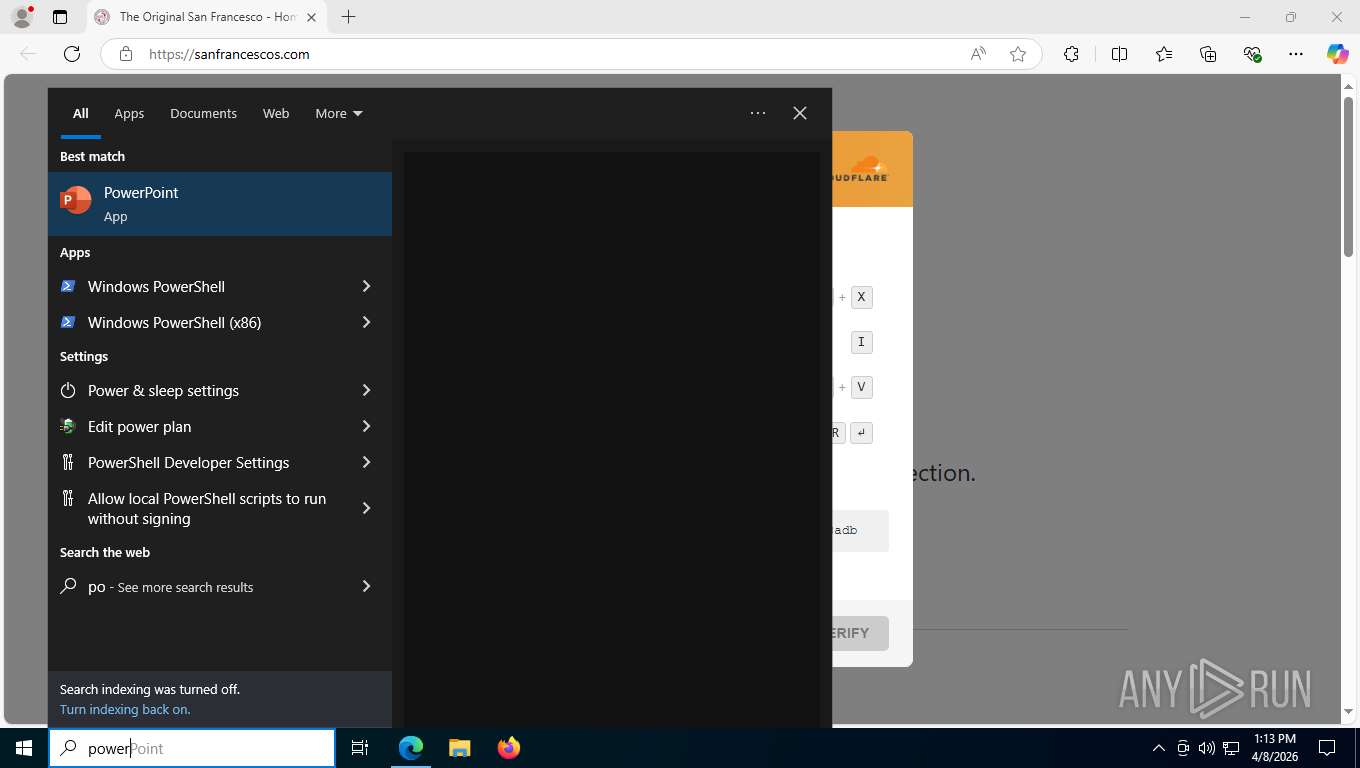Open a new Edge tab
Screen dimensions: 1360x768
(x=348, y=17)
